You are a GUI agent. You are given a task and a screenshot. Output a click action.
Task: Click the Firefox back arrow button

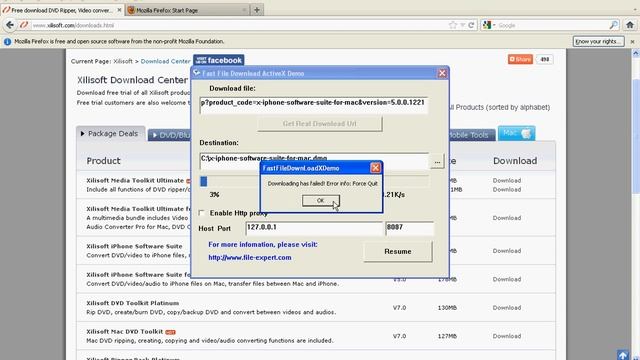coord(10,25)
